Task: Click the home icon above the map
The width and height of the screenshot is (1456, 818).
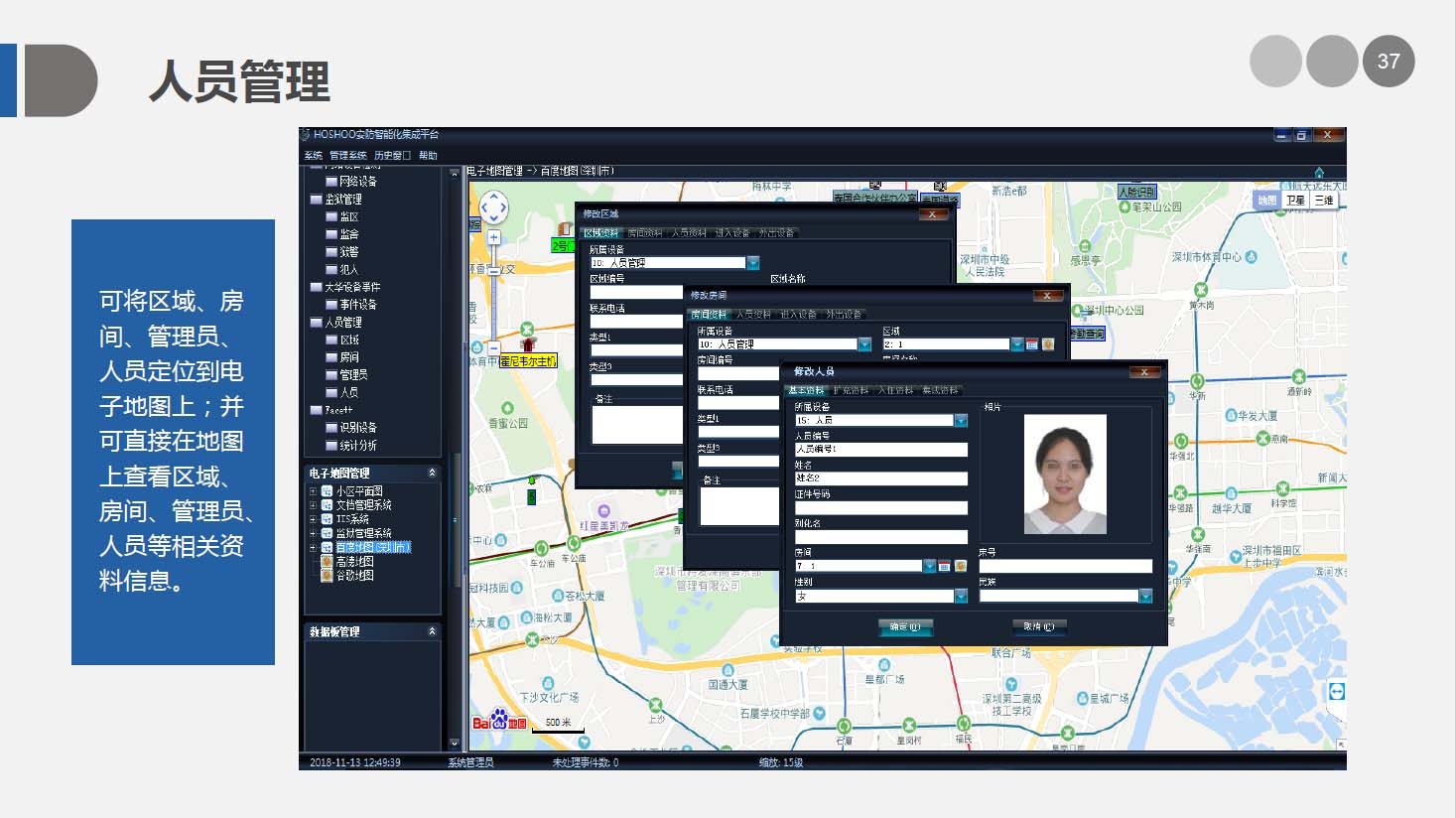Action: tap(1319, 172)
